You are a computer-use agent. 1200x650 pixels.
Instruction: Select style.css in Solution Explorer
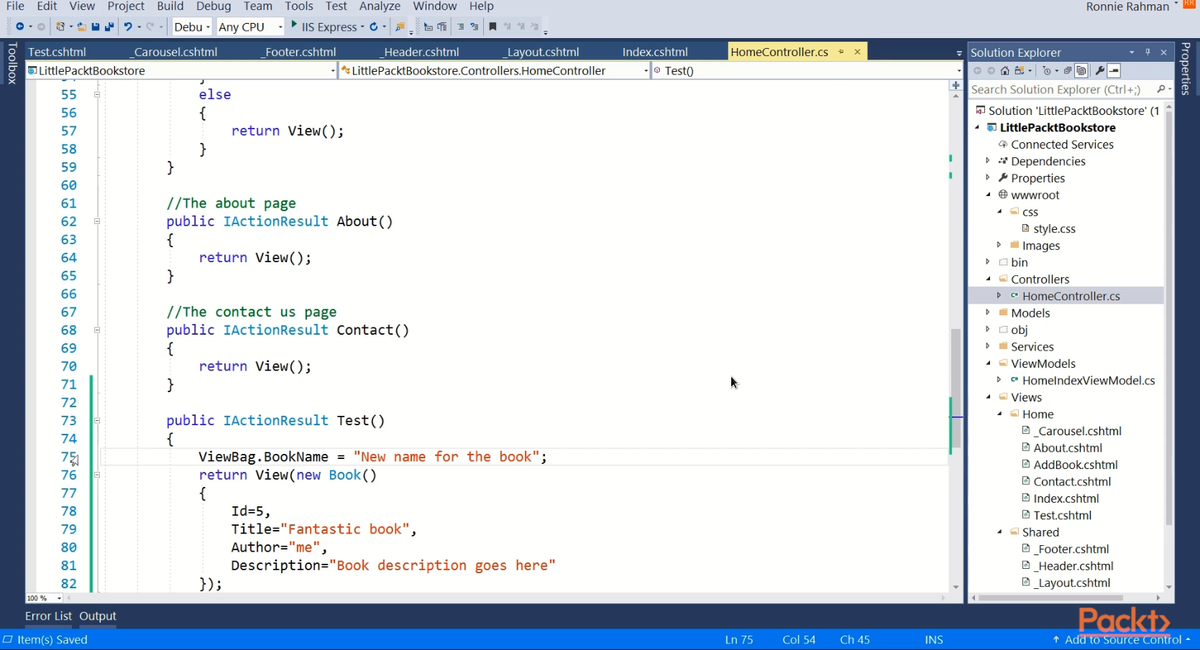(x=1054, y=229)
